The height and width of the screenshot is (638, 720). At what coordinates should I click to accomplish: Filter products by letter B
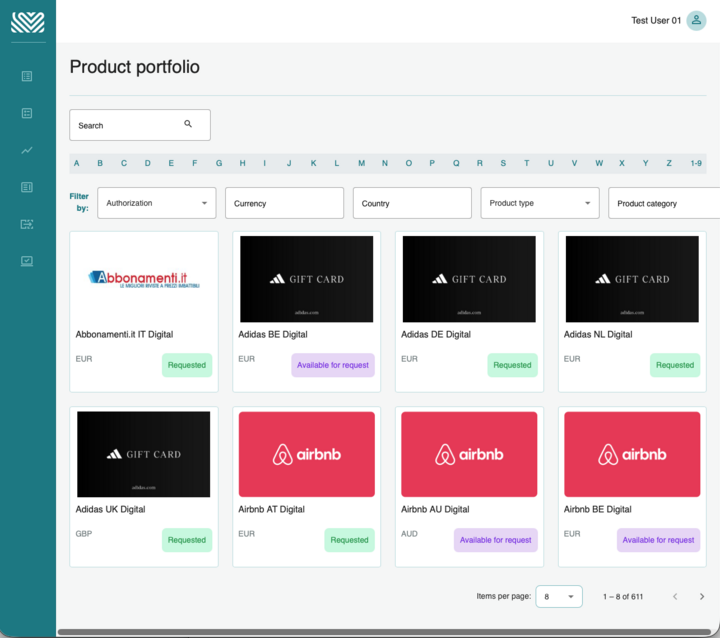(x=100, y=163)
